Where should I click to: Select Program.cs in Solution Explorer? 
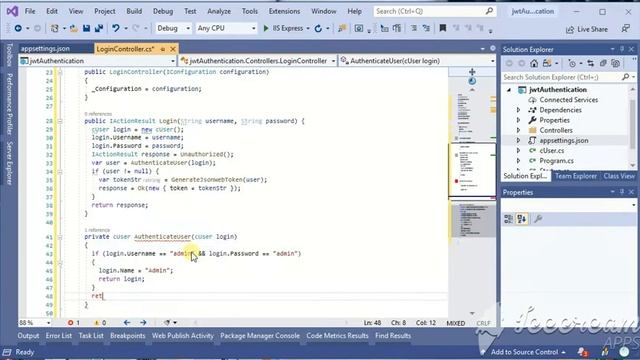[x=556, y=161]
